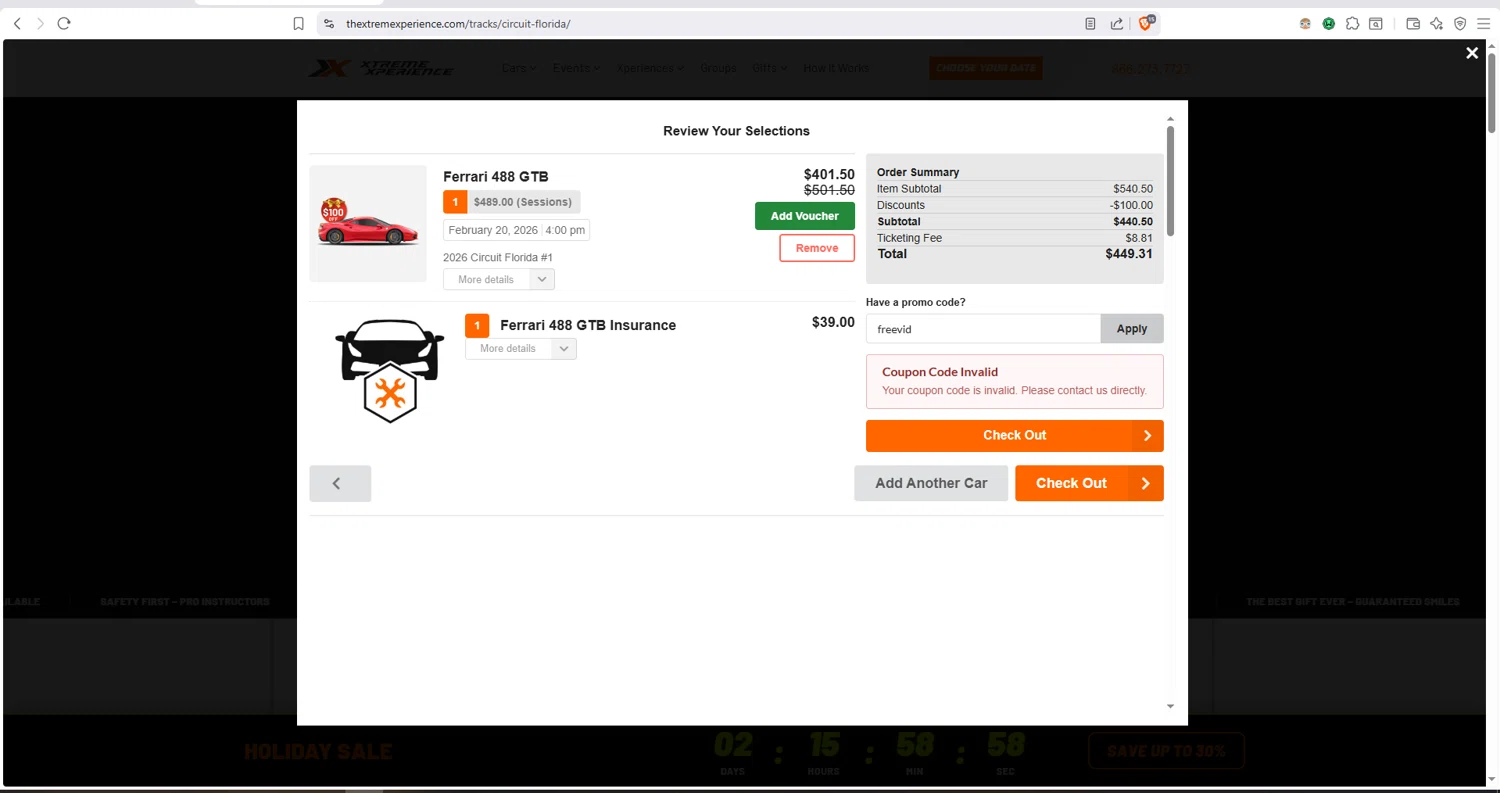Open the Xperiences menu dropdown

pyautogui.click(x=650, y=68)
